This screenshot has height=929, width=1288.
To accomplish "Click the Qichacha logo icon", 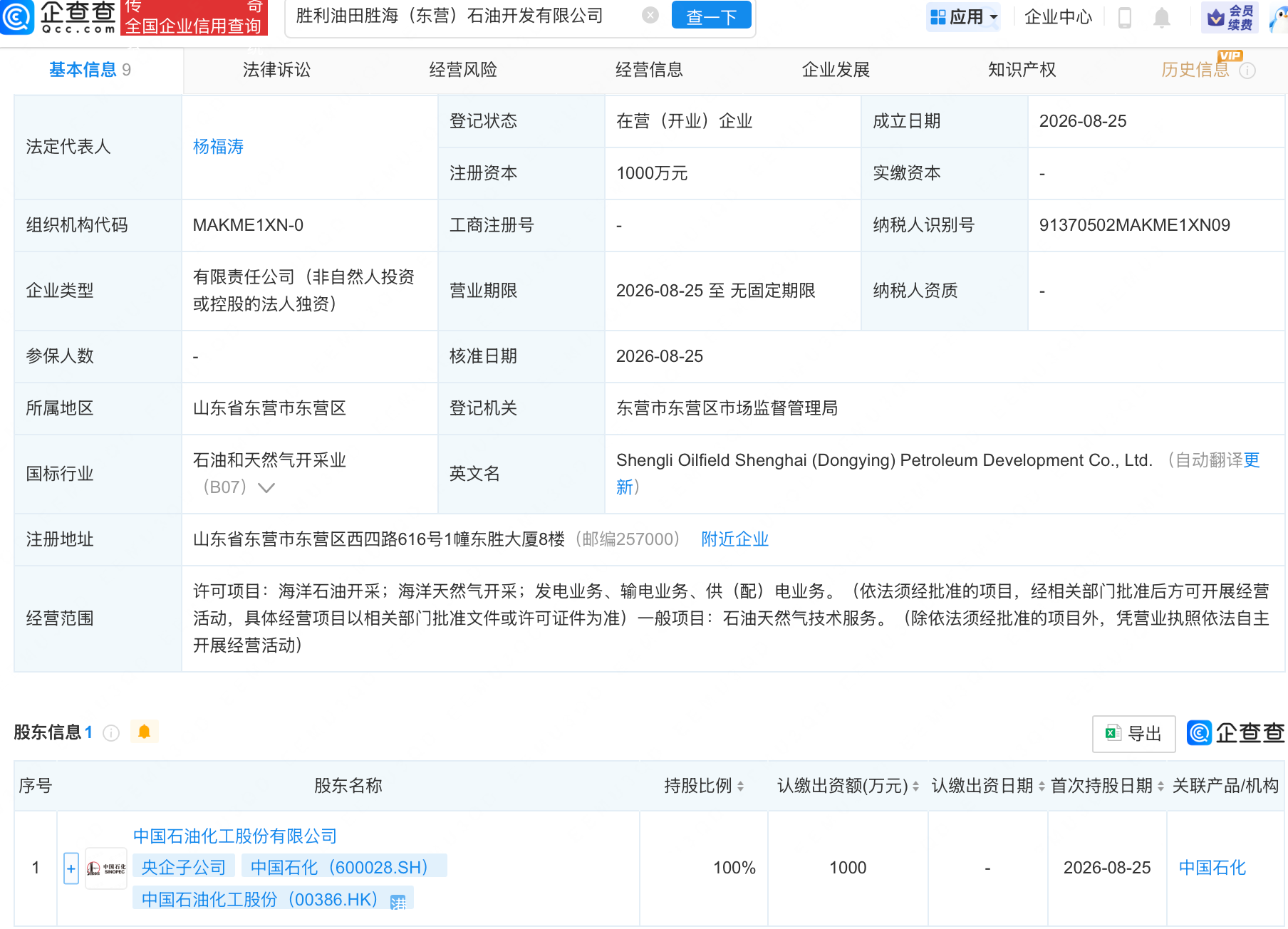I will 16,16.
